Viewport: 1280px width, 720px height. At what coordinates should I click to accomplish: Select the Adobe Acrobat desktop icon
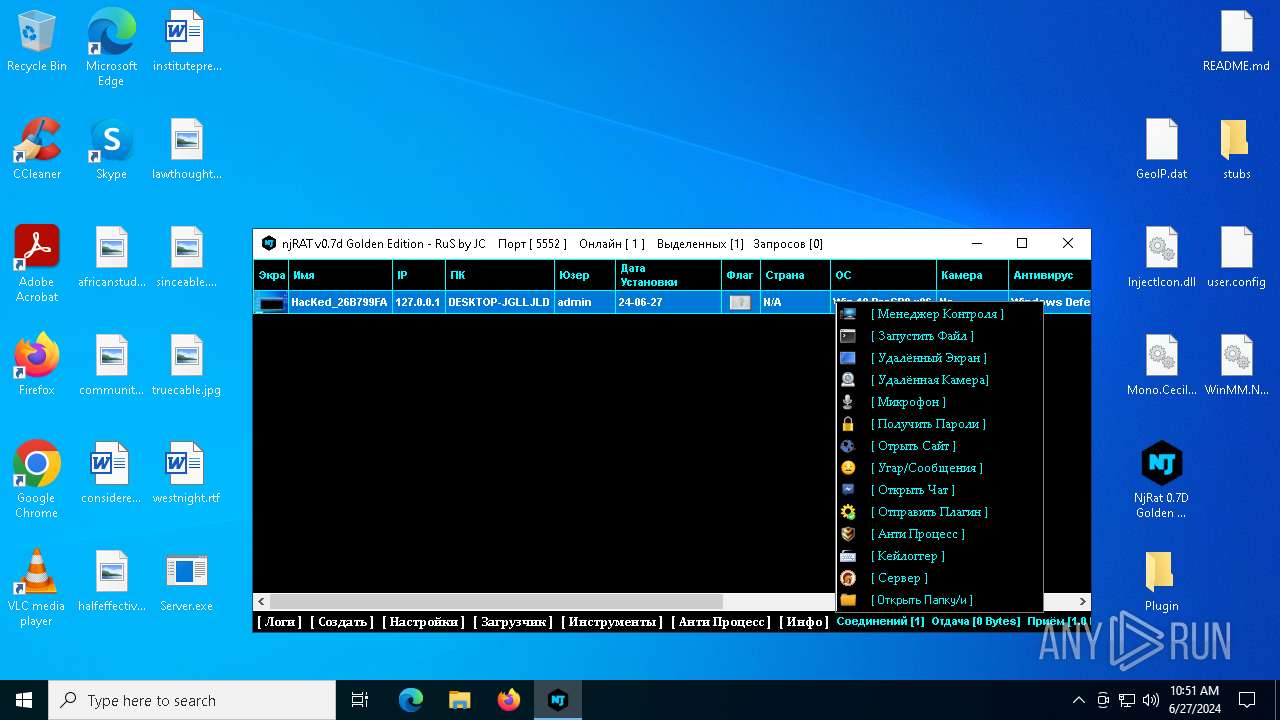pos(37,263)
